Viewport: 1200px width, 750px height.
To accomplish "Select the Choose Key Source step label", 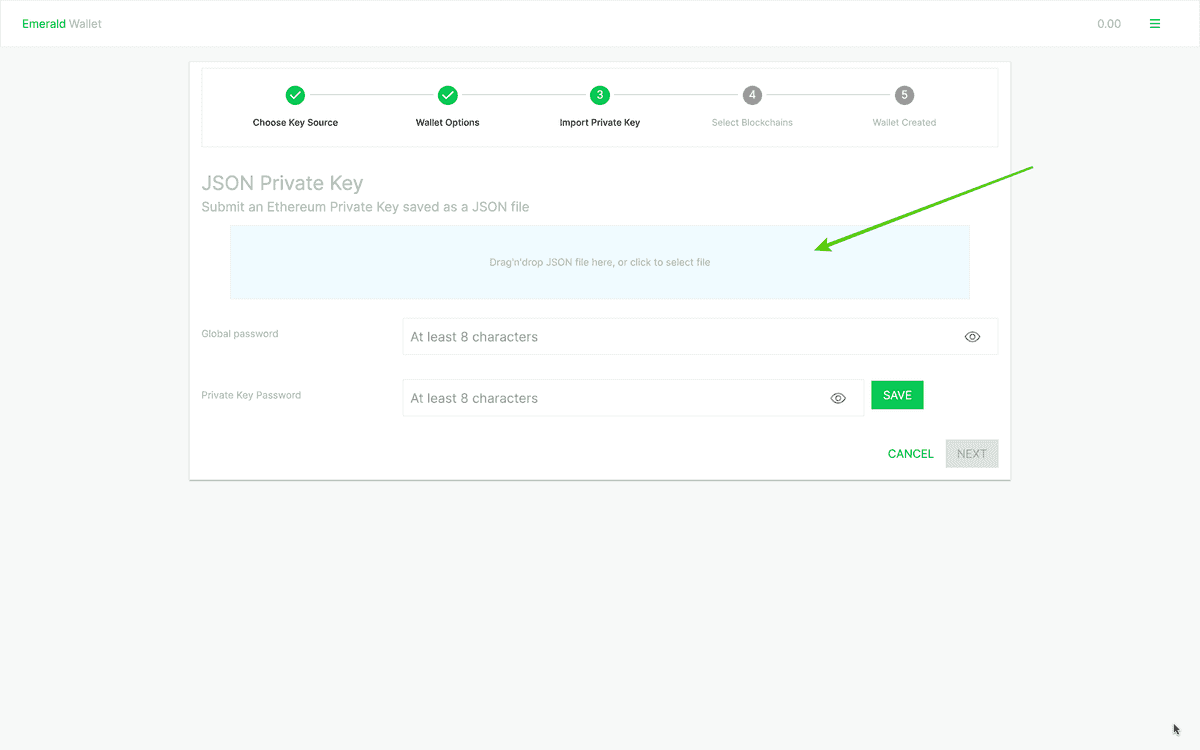I will tap(295, 122).
